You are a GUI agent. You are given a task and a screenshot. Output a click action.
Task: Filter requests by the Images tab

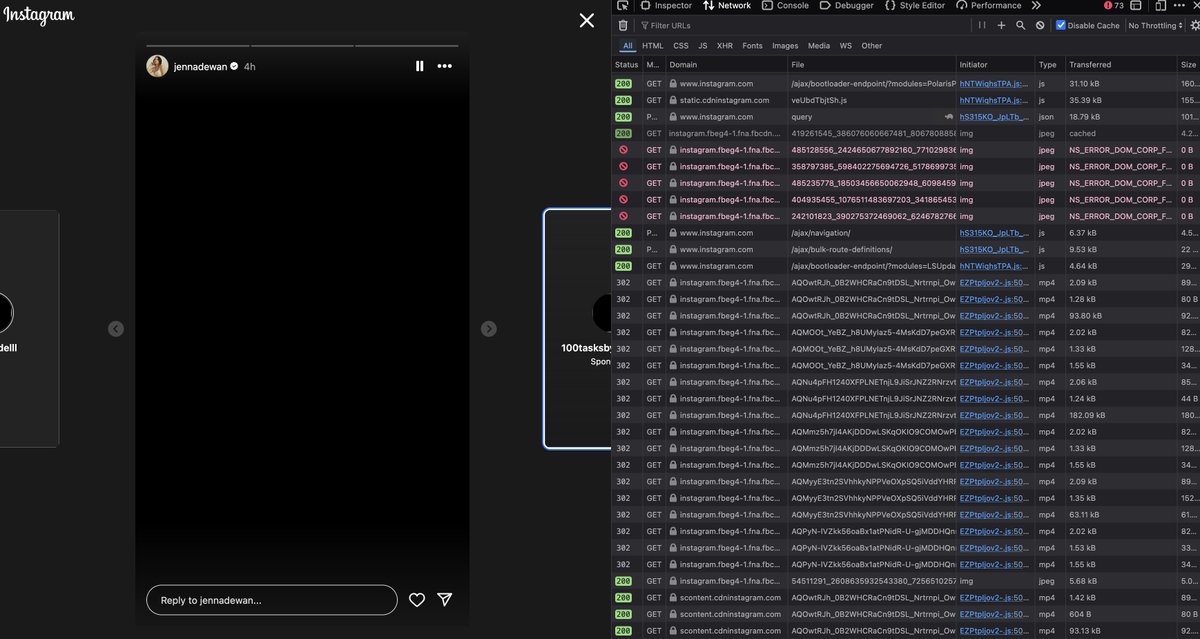pyautogui.click(x=785, y=45)
